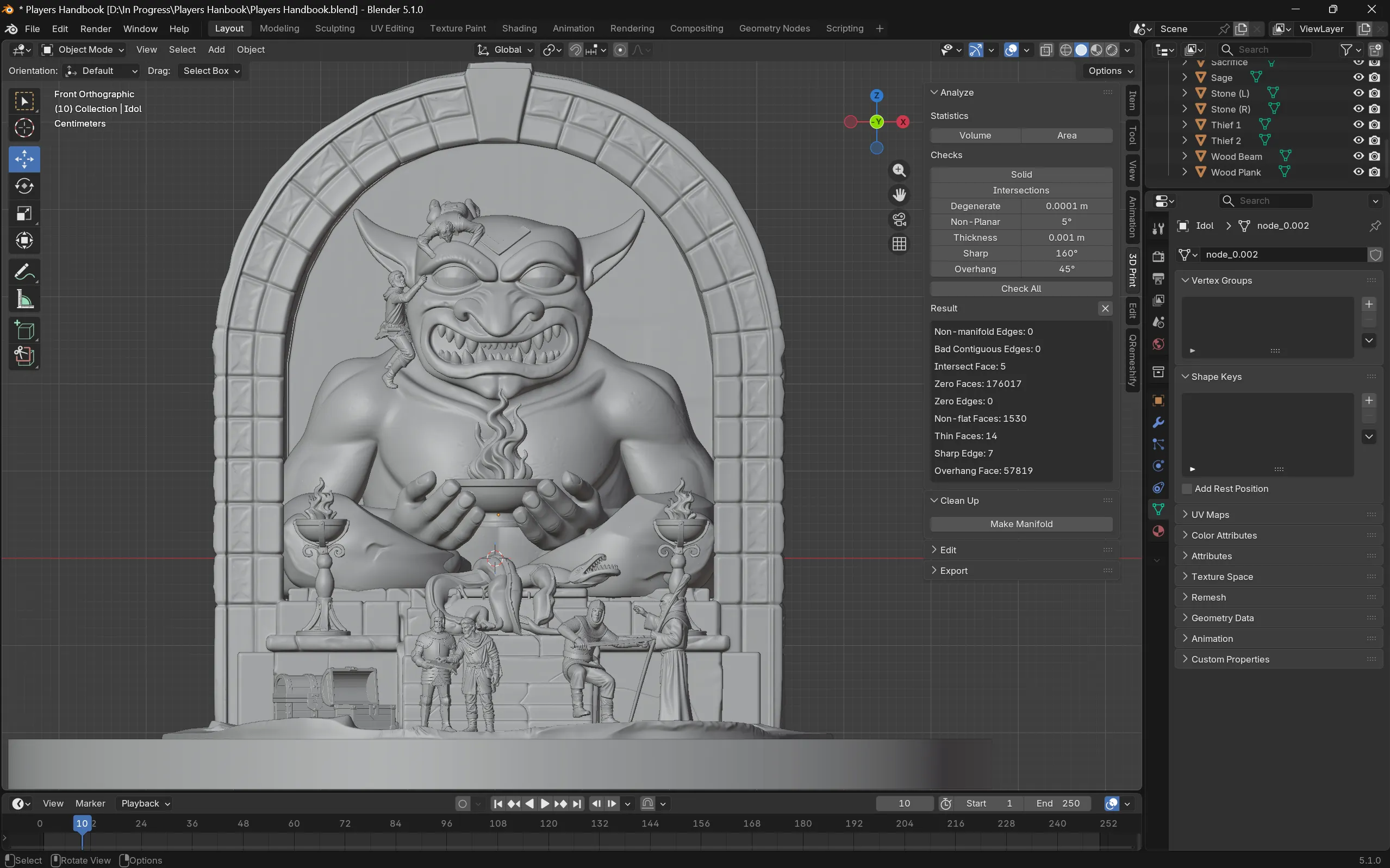Screen dimensions: 1390x868
Task: Select the Select Box tool
Action: 24,102
